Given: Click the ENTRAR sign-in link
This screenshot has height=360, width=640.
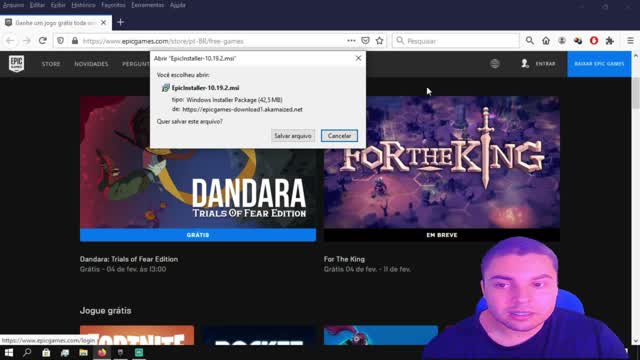Looking at the screenshot, I should point(545,64).
